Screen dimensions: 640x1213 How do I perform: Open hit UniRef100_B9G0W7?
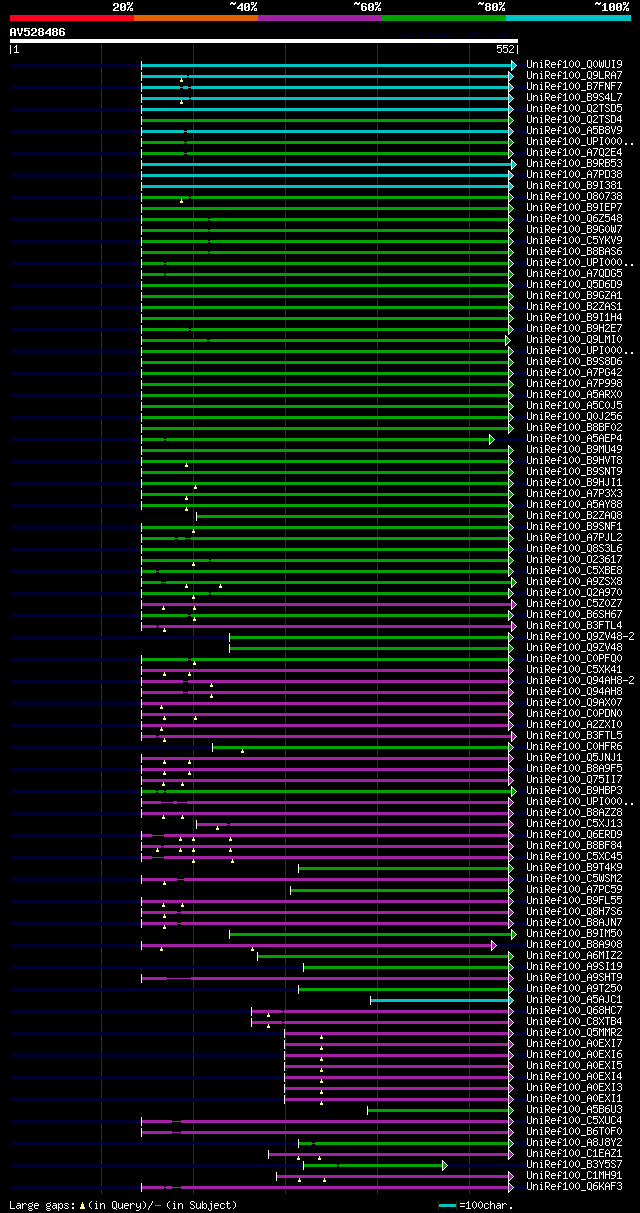tap(575, 230)
